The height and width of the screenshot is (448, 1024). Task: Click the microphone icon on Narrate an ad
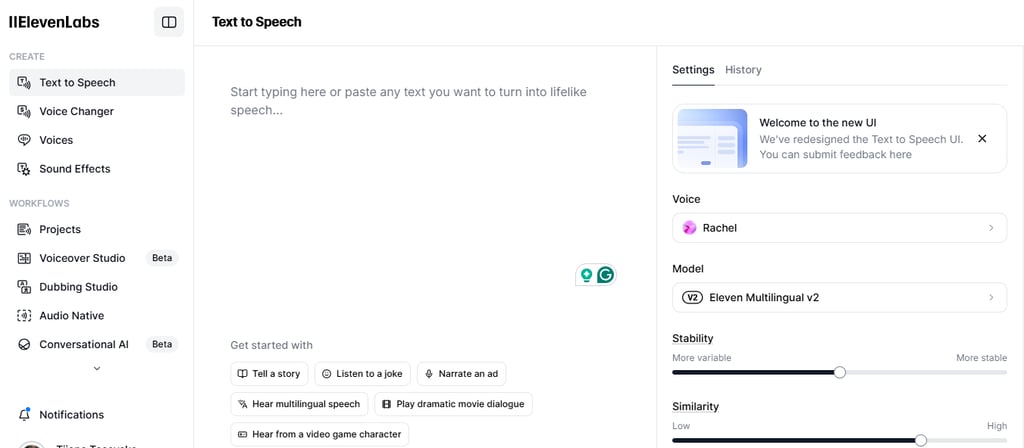pos(429,374)
